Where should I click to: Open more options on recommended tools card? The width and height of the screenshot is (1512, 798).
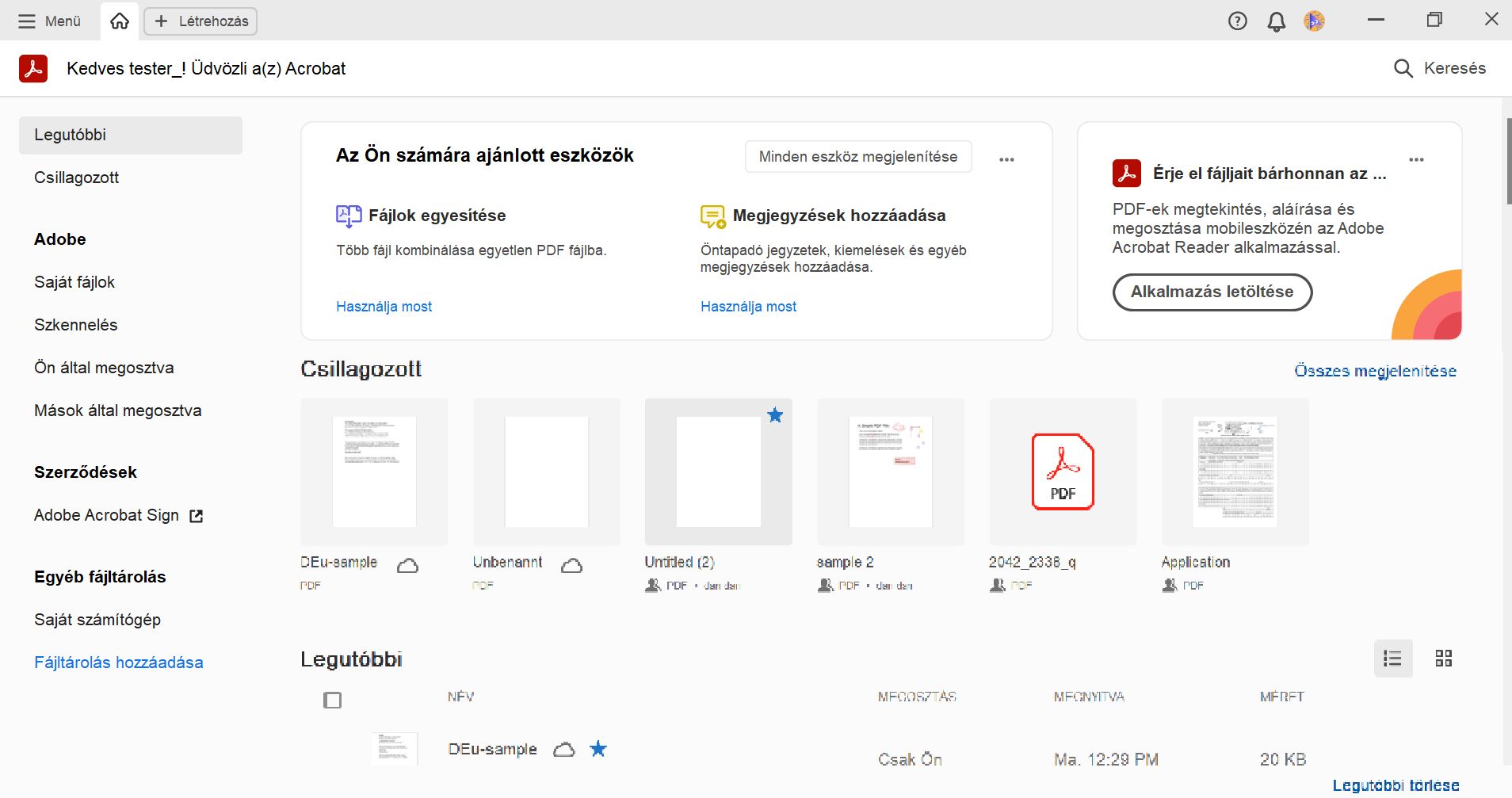pyautogui.click(x=1006, y=159)
